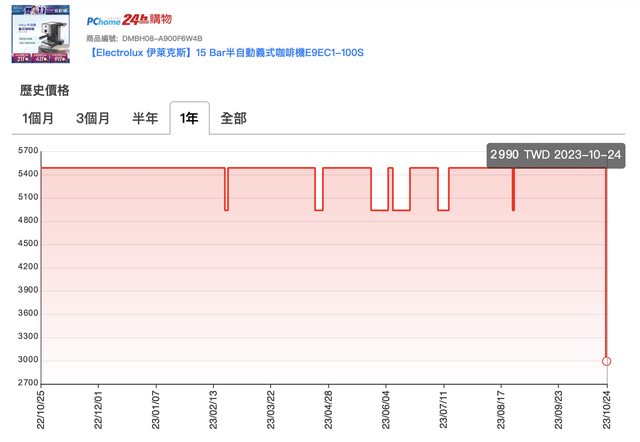Viewport: 640px width, 442px height.
Task: Click the circular 2990 data point marker
Action: pos(606,361)
